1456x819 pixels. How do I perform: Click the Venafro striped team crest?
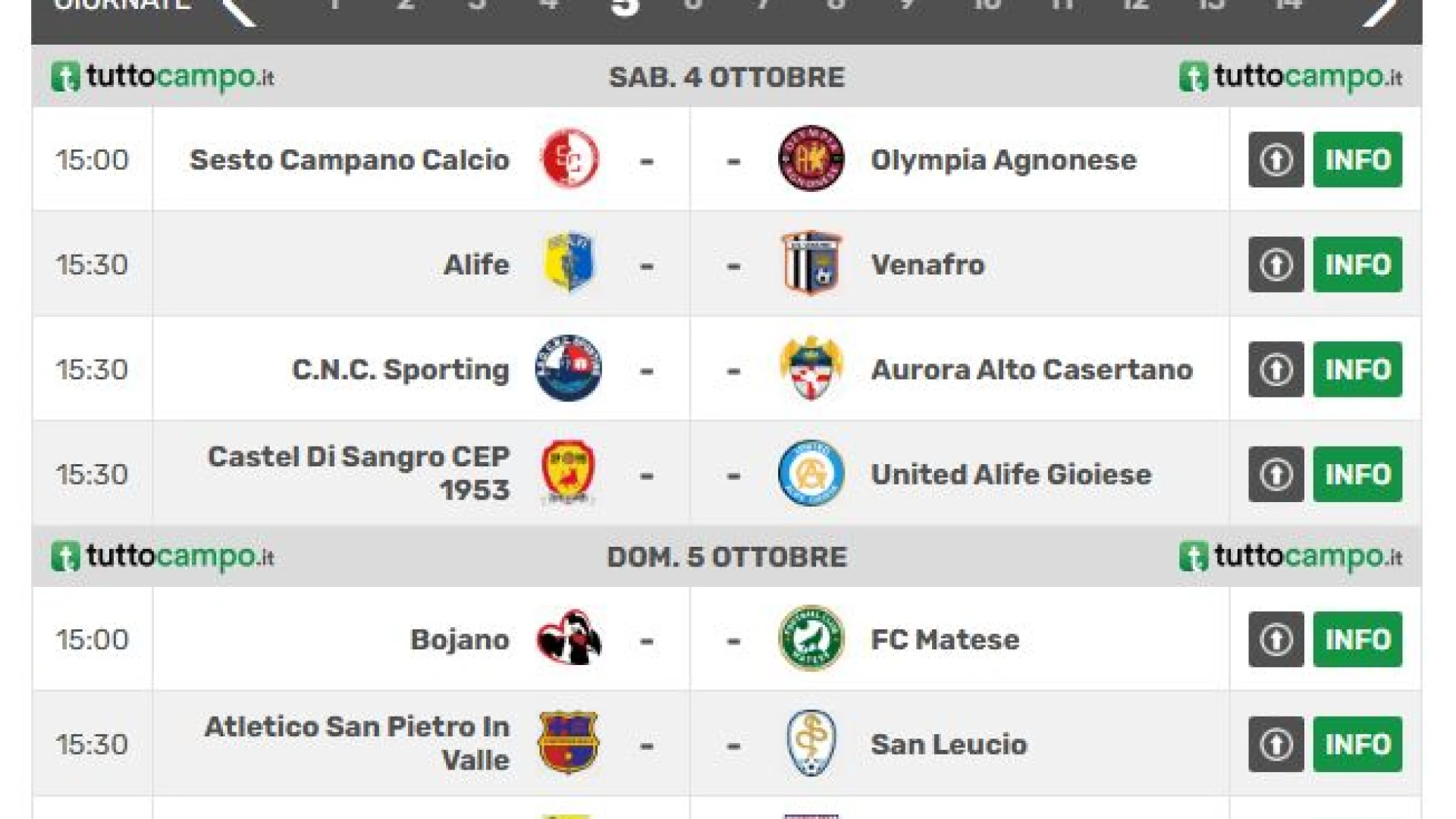pos(811,263)
